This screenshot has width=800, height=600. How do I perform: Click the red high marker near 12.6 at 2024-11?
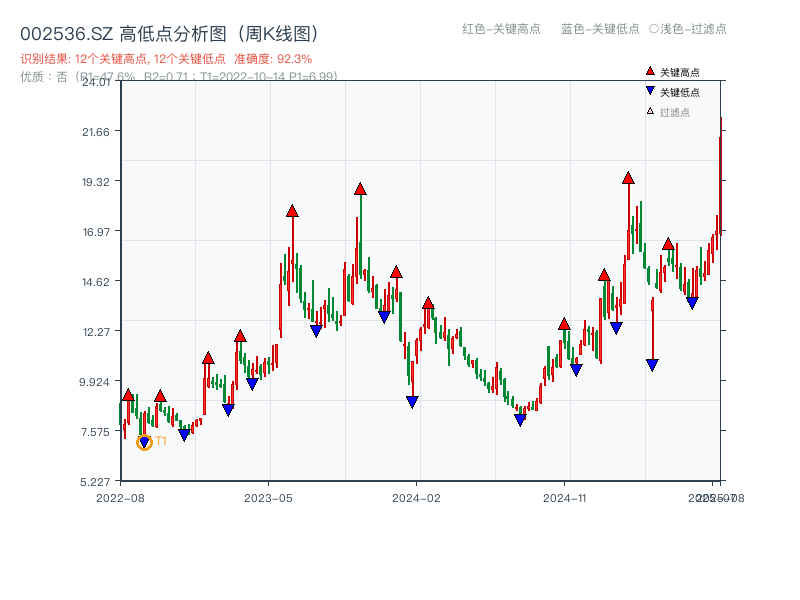(x=564, y=323)
